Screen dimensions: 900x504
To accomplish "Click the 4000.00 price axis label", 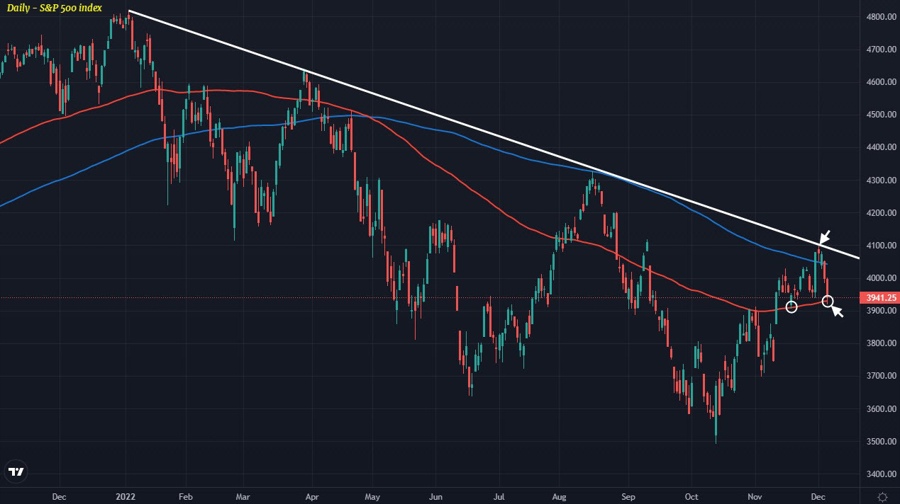I will coord(881,278).
